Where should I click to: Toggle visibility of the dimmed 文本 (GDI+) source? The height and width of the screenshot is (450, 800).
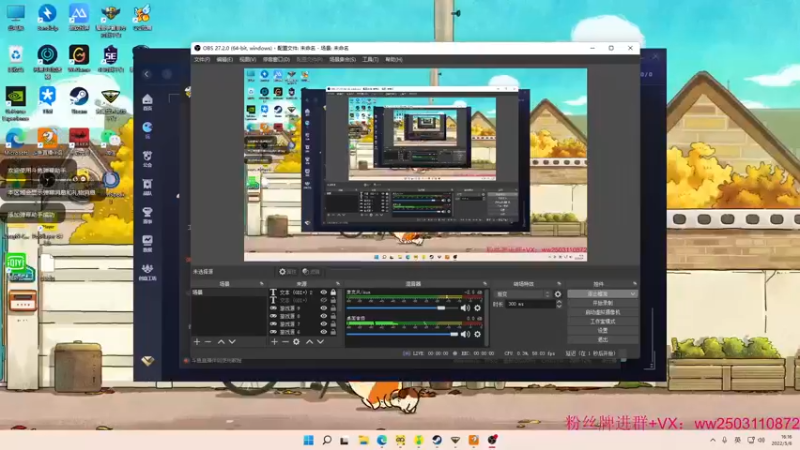tap(323, 301)
